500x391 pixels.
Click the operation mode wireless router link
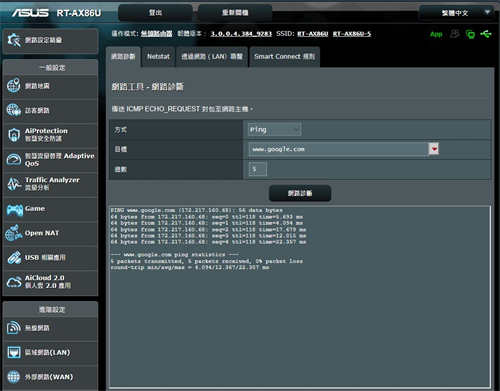(x=156, y=34)
